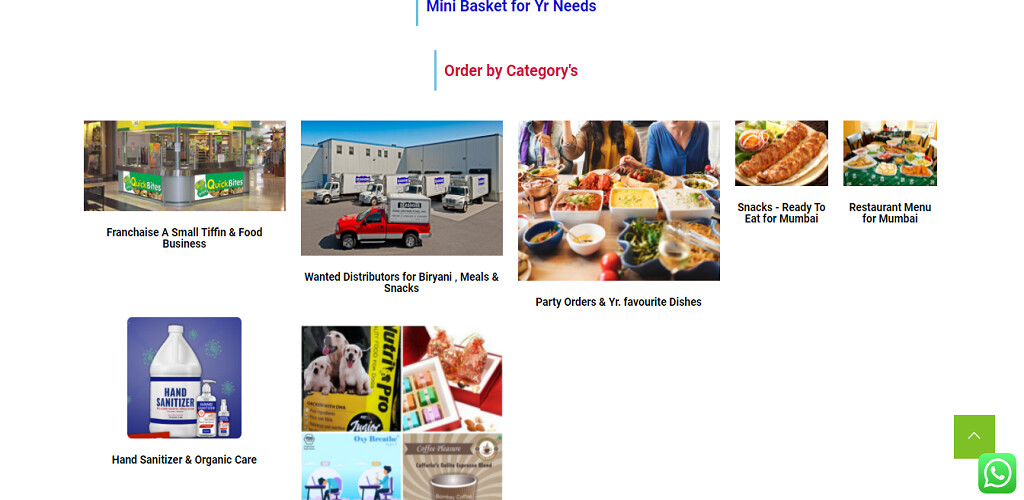Open Franchaise A Small Tiffin & Food Business link
This screenshot has height=500, width=1024.
pyautogui.click(x=184, y=238)
